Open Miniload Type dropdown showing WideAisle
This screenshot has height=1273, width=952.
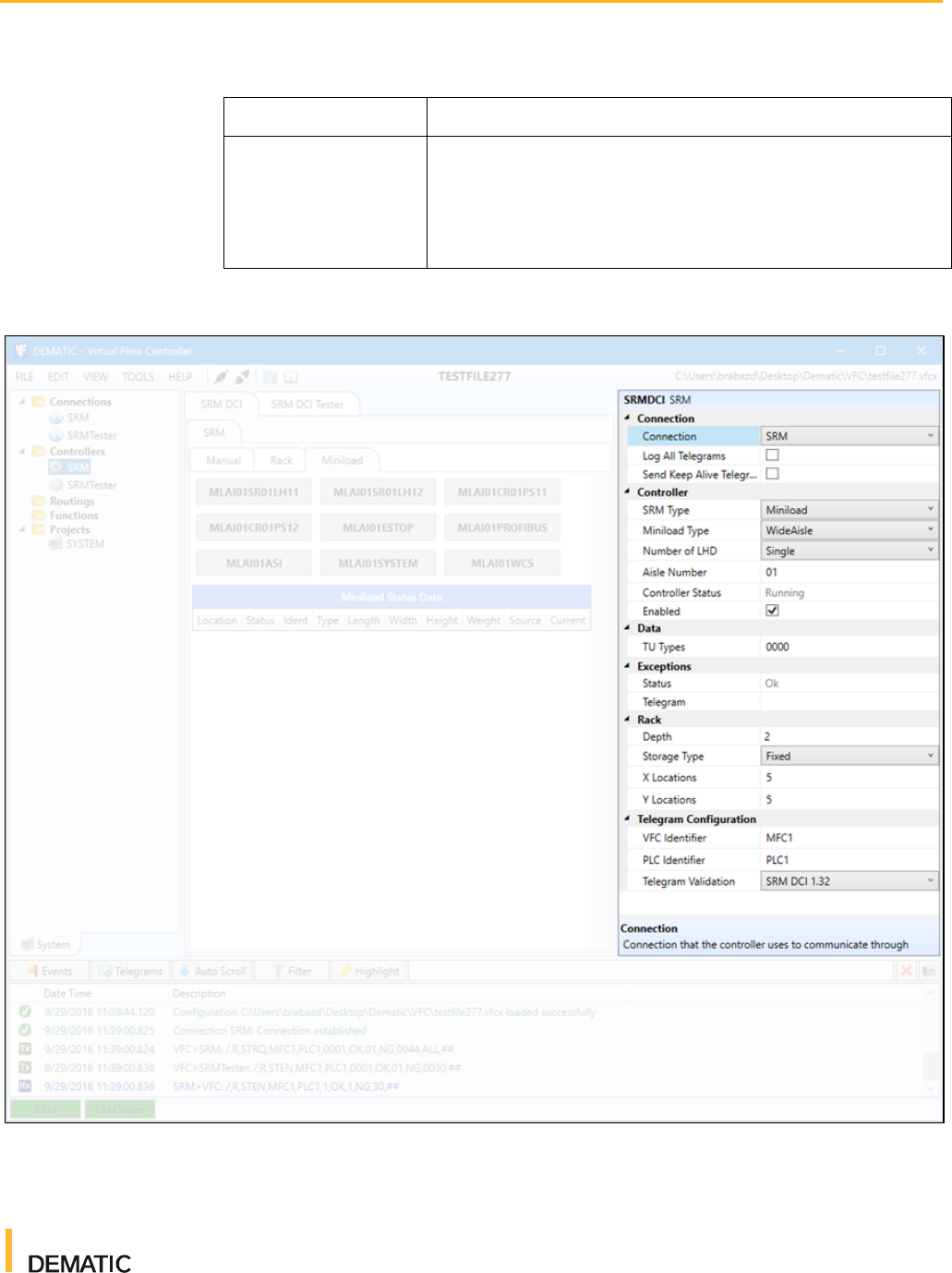click(x=850, y=530)
